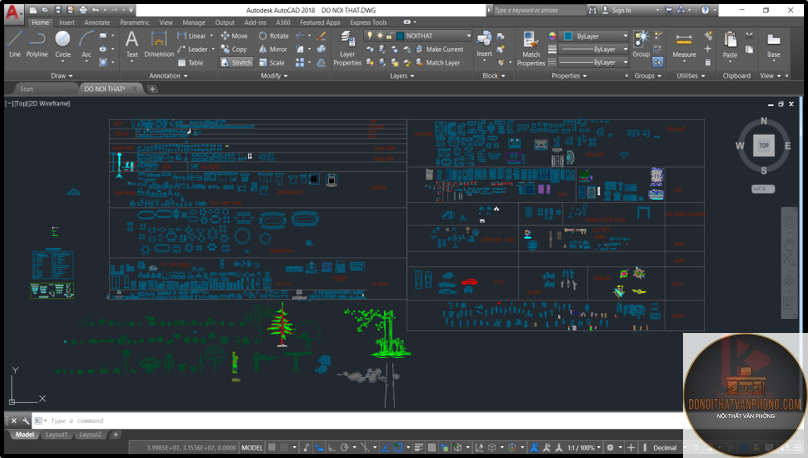Click the keyword search box

tap(538, 10)
